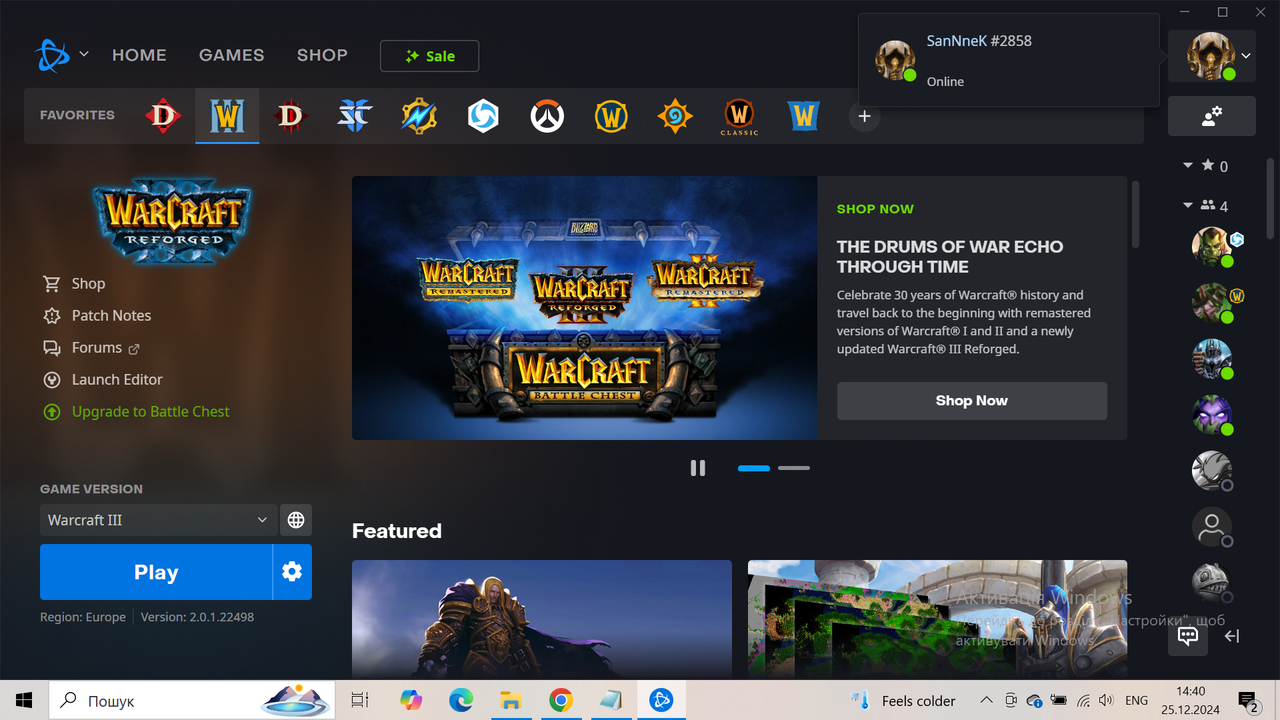
Task: Go to the SHOP tab
Action: (322, 55)
